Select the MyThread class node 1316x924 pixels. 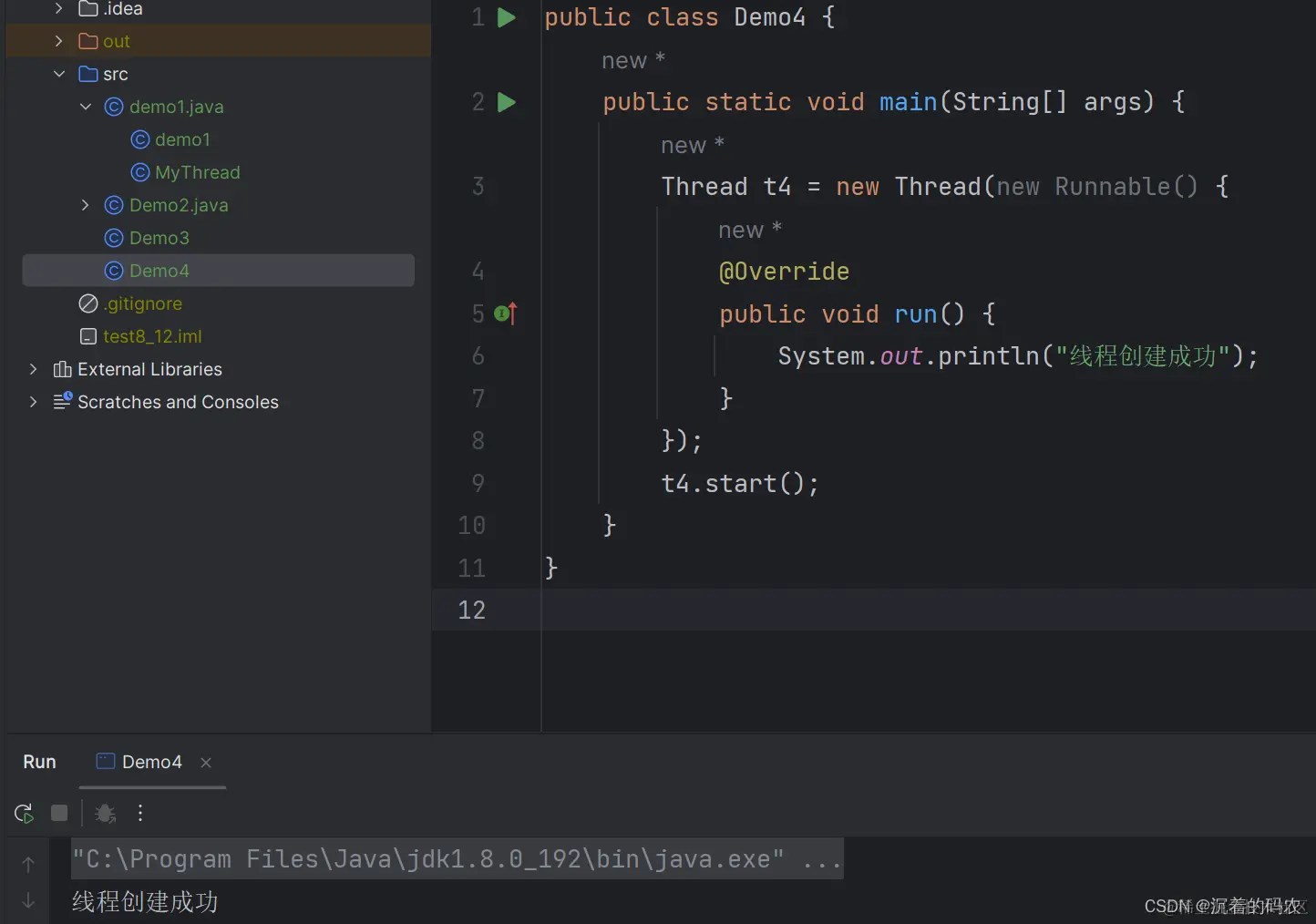pyautogui.click(x=198, y=172)
